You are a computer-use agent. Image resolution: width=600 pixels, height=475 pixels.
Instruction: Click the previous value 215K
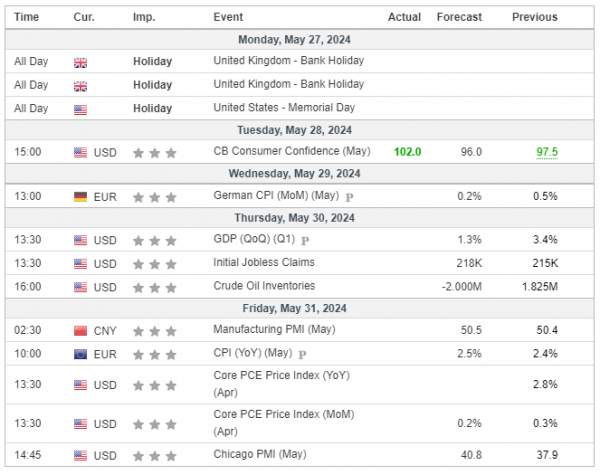click(x=545, y=263)
